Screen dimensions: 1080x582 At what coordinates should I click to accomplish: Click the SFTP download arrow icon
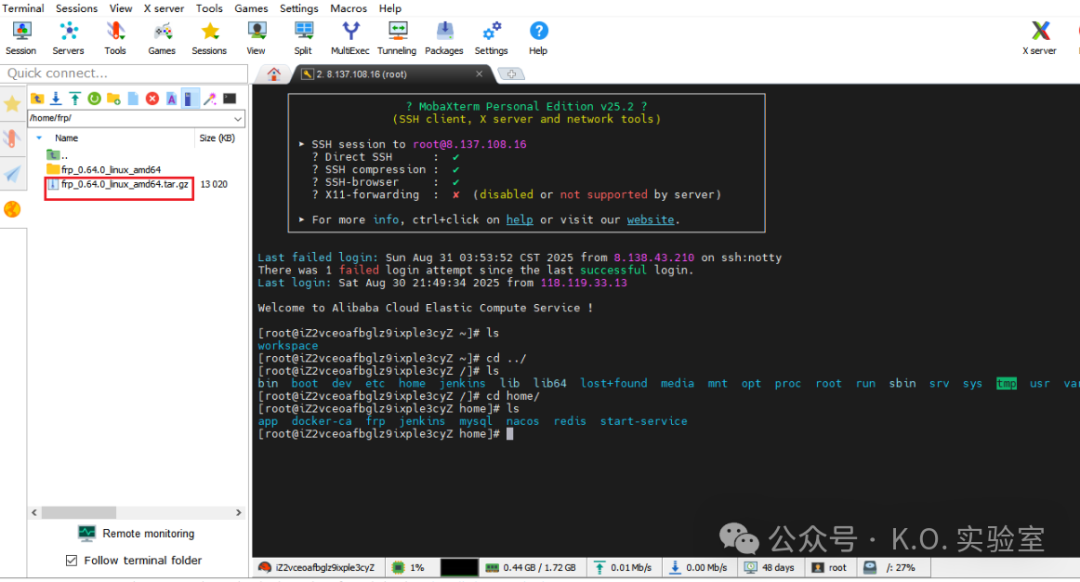pyautogui.click(x=56, y=98)
